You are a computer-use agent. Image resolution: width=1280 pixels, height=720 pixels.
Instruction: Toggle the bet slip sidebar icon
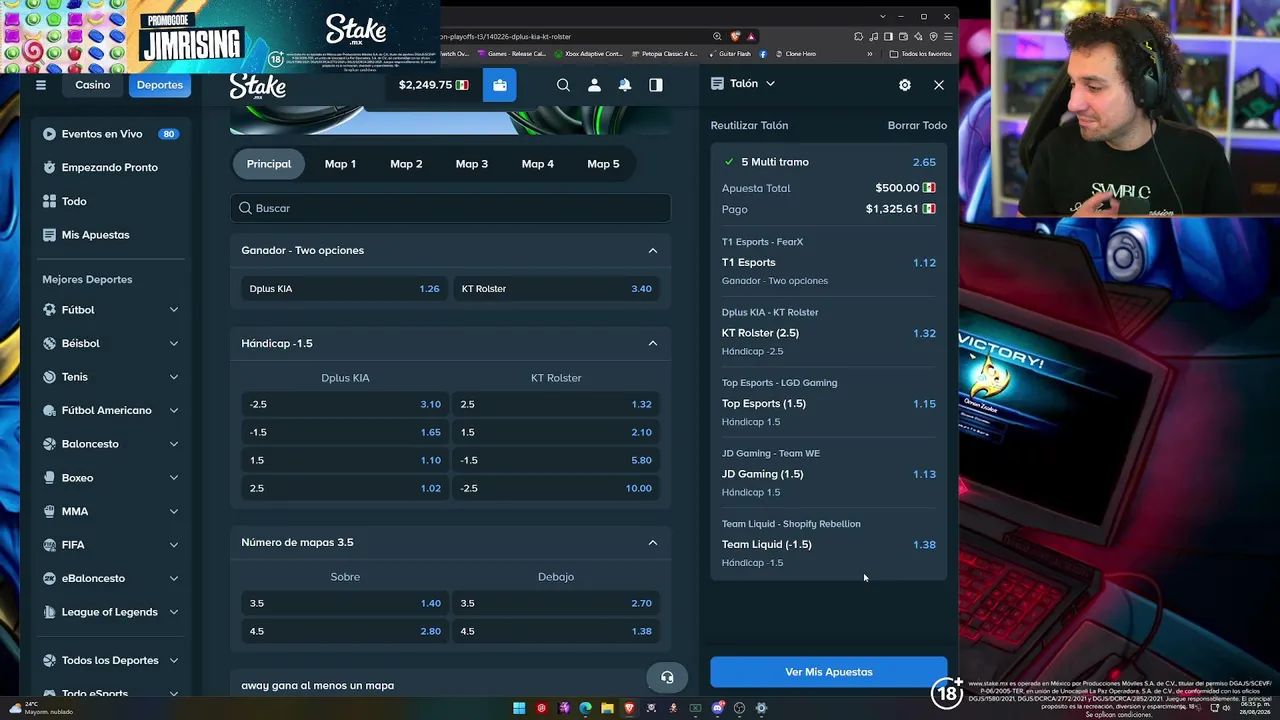tap(656, 85)
